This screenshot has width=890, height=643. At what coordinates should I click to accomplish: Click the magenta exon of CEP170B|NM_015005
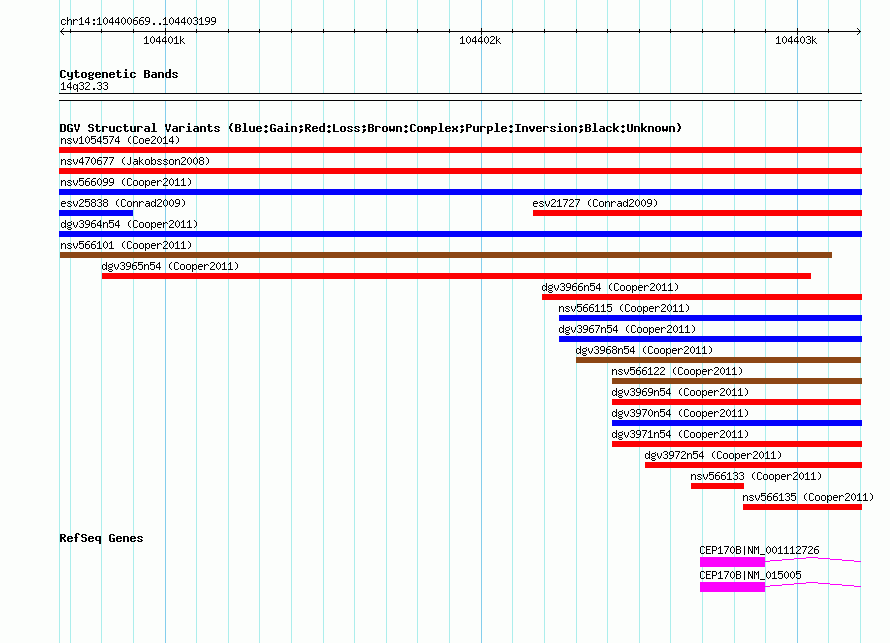[732, 587]
